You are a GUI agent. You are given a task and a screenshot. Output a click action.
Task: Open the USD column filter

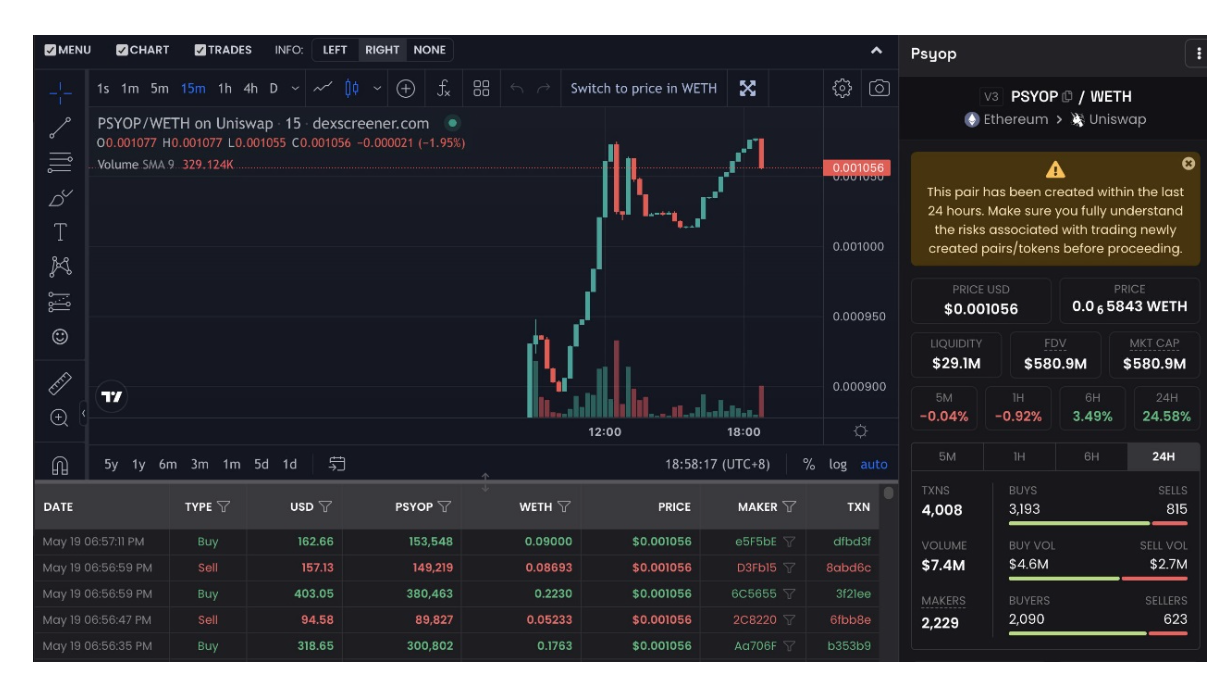[x=325, y=507]
